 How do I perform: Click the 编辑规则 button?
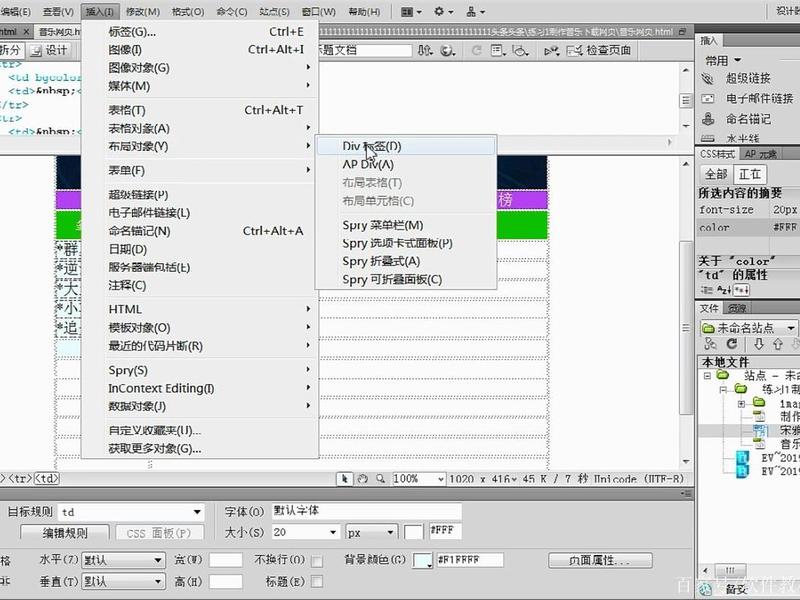[x=65, y=533]
